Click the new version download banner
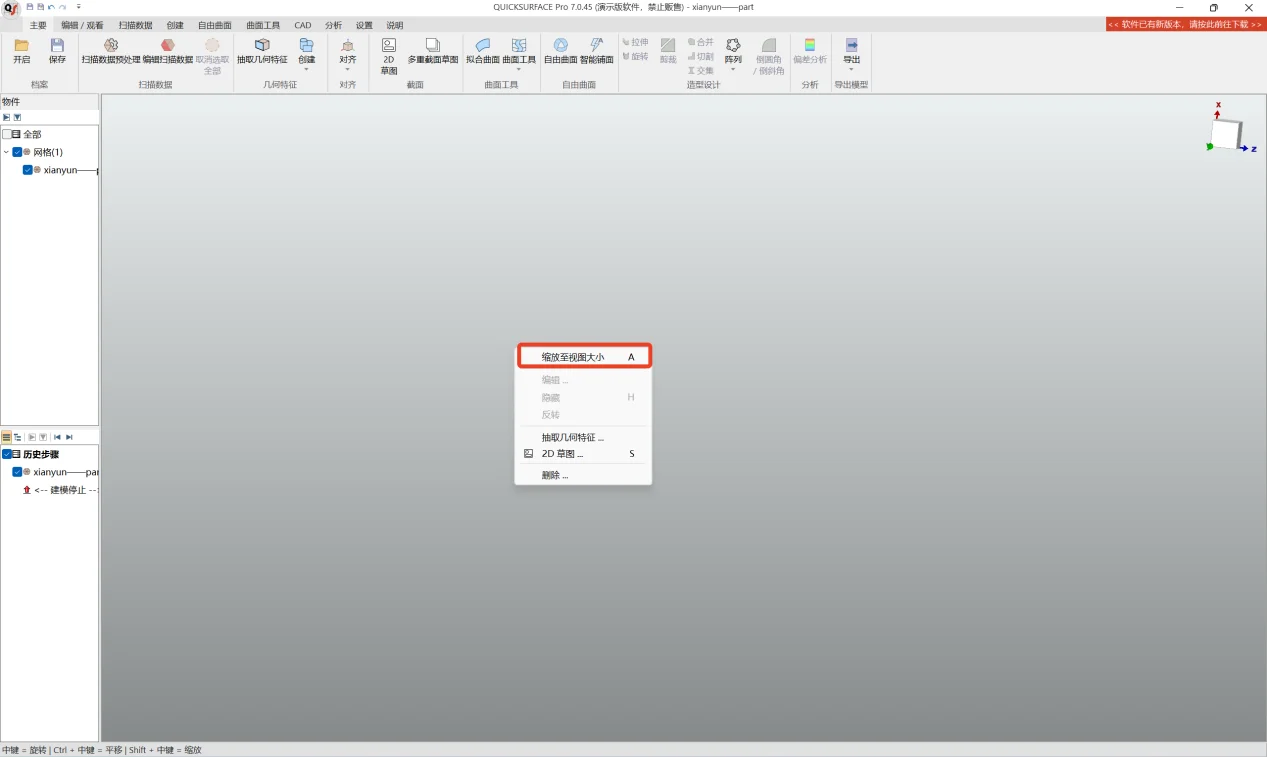Image resolution: width=1267 pixels, height=757 pixels. (1185, 24)
